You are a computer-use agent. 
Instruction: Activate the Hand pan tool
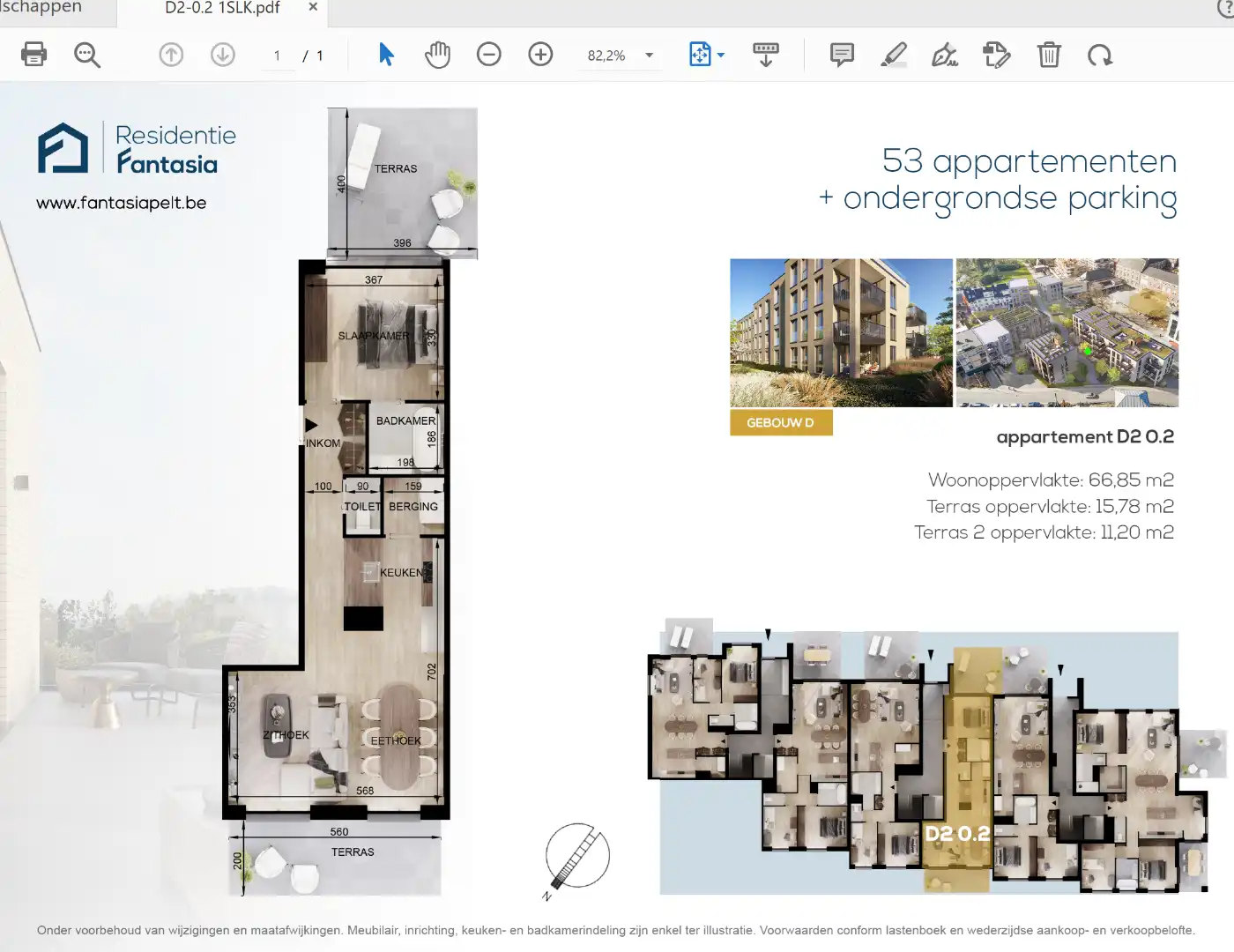point(437,55)
